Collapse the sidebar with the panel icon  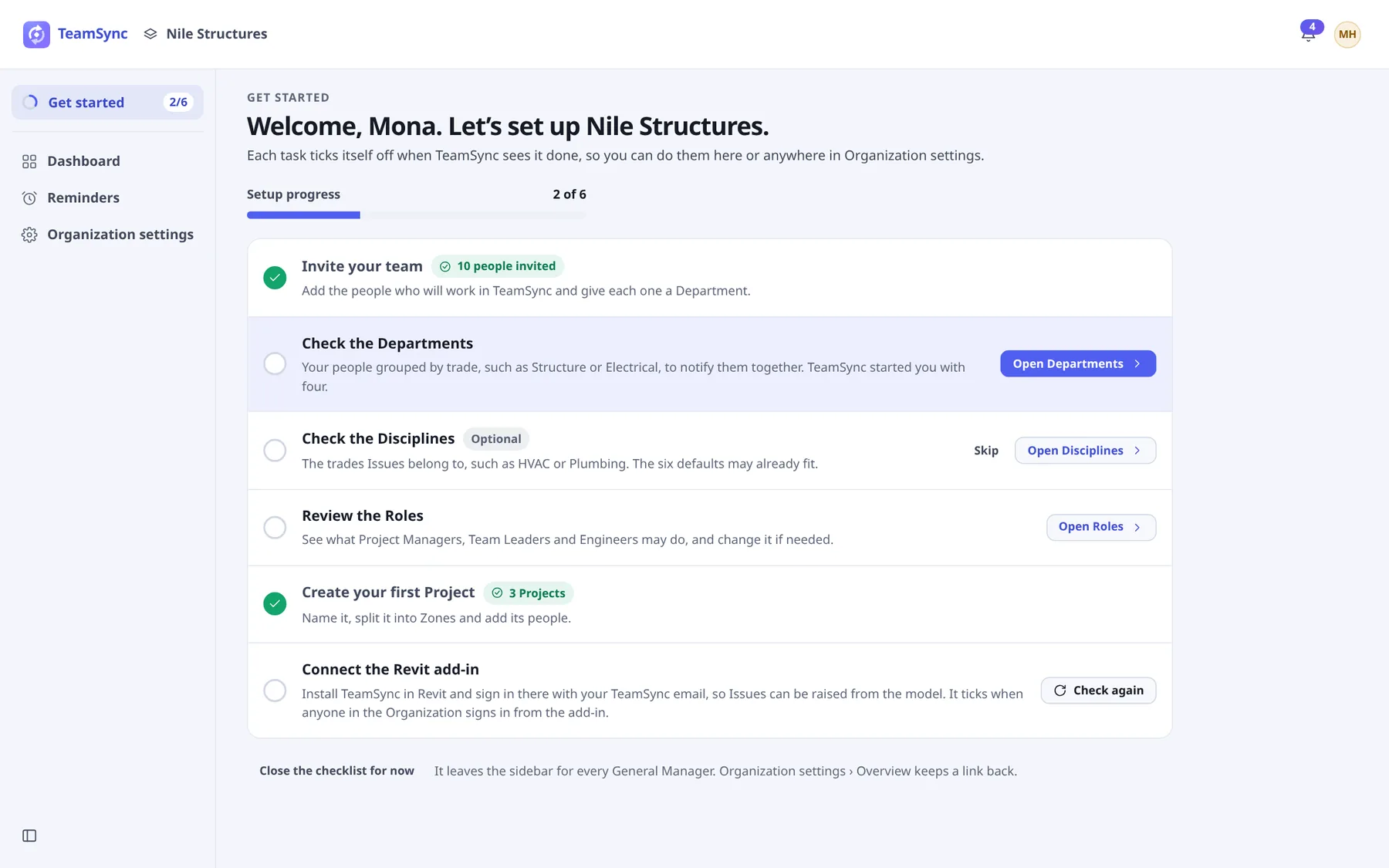pyautogui.click(x=29, y=836)
